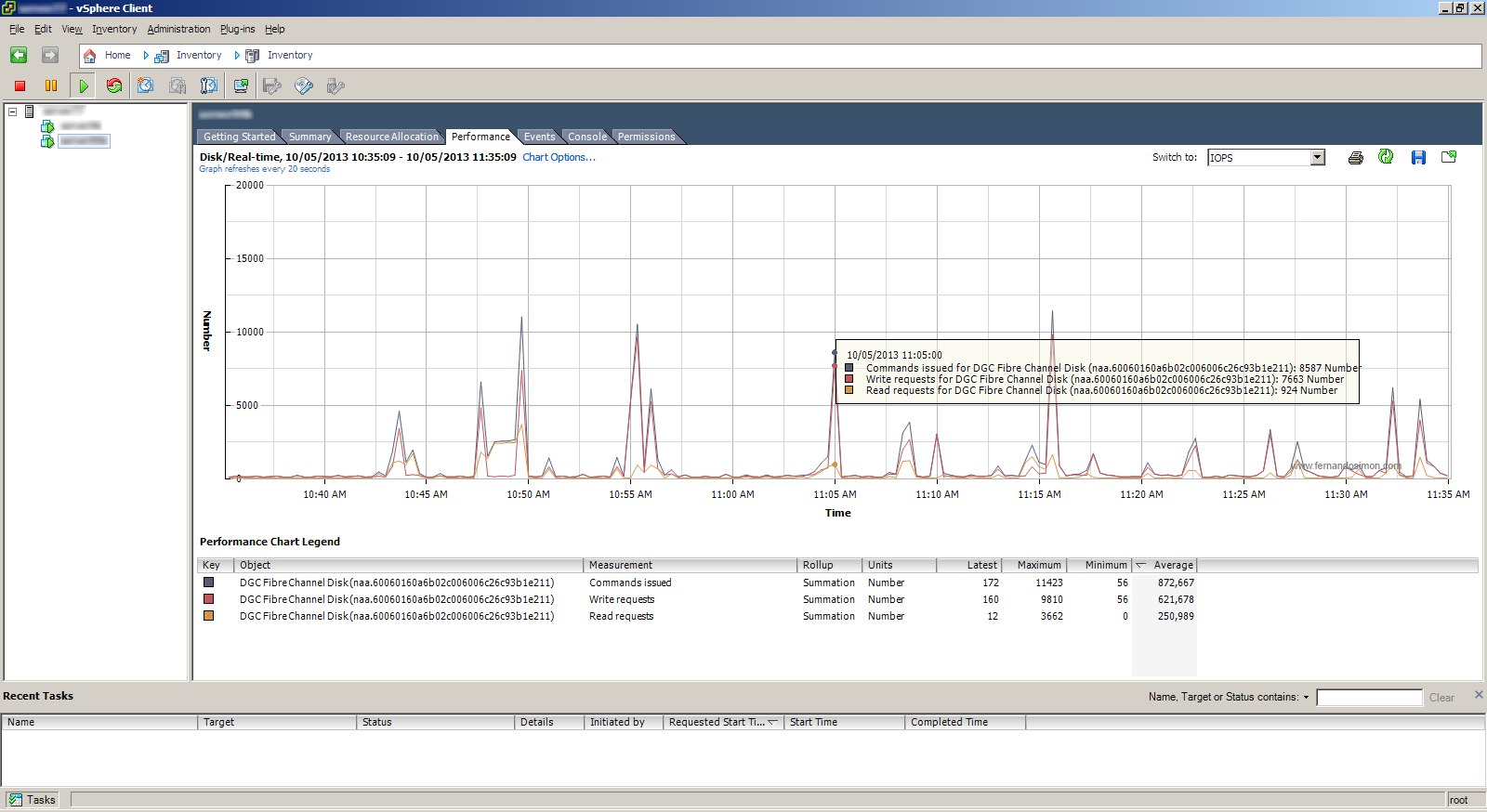The width and height of the screenshot is (1487, 812).
Task: Print the performance chart
Action: click(x=1356, y=158)
